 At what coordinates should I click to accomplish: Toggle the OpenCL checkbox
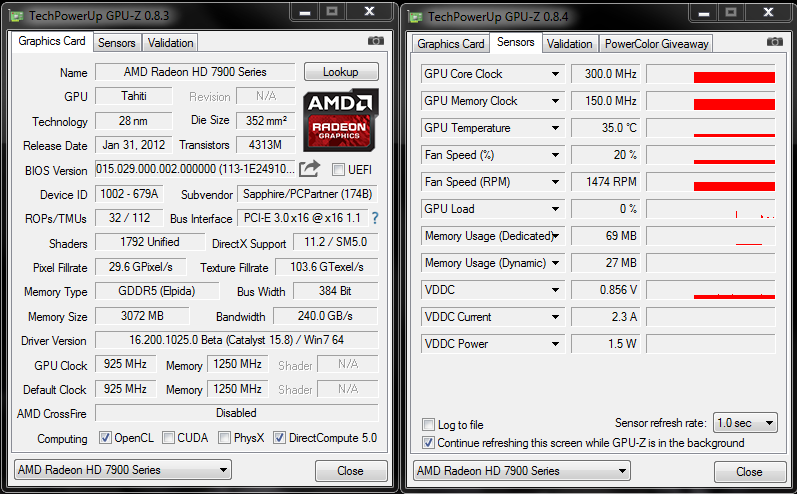pos(105,438)
